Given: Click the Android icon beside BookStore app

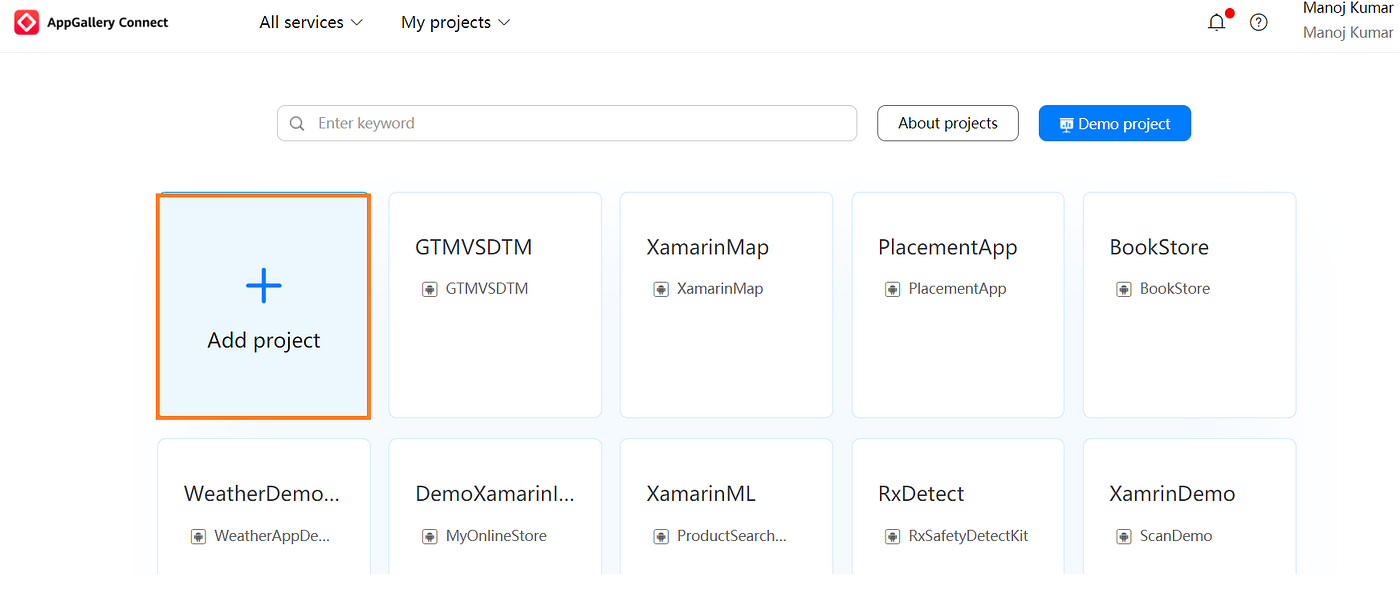Looking at the screenshot, I should point(1124,289).
